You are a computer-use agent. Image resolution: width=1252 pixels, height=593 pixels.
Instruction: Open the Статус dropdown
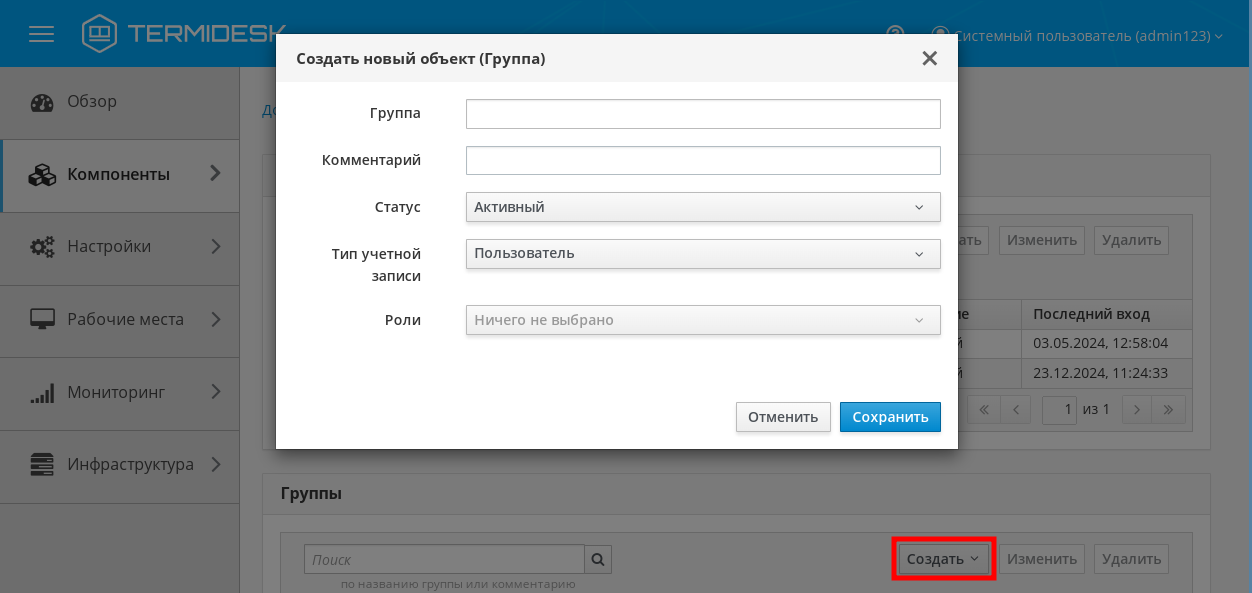coord(703,207)
